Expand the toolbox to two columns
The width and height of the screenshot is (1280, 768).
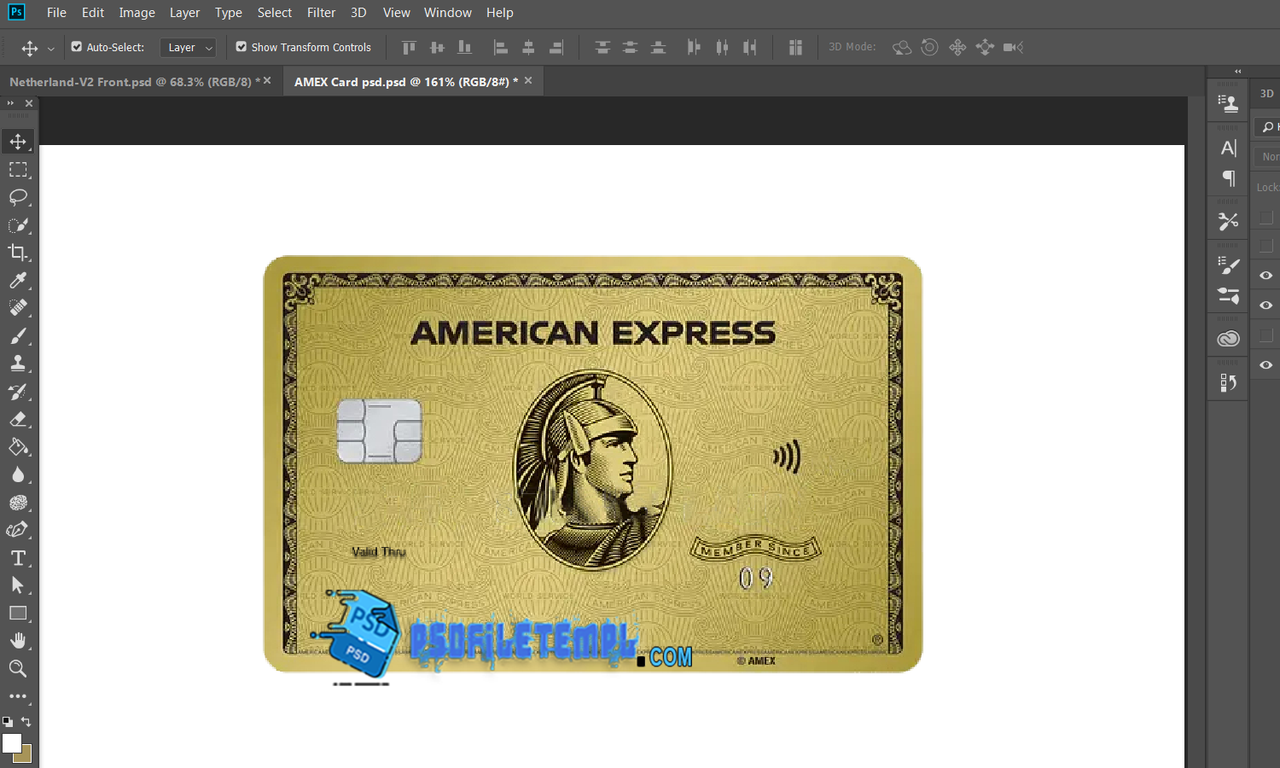coord(11,103)
